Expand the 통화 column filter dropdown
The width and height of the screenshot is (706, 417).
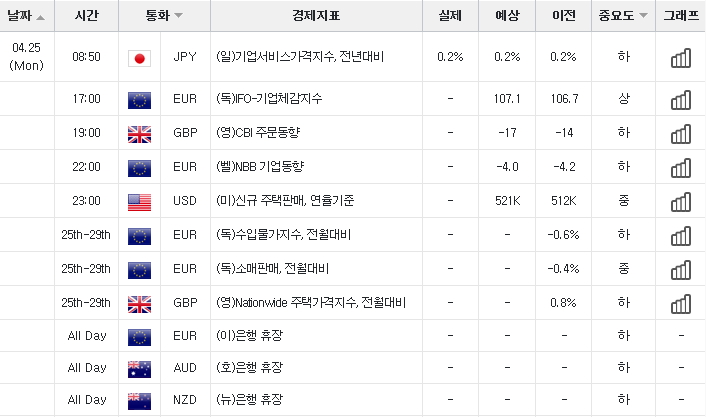[178, 15]
